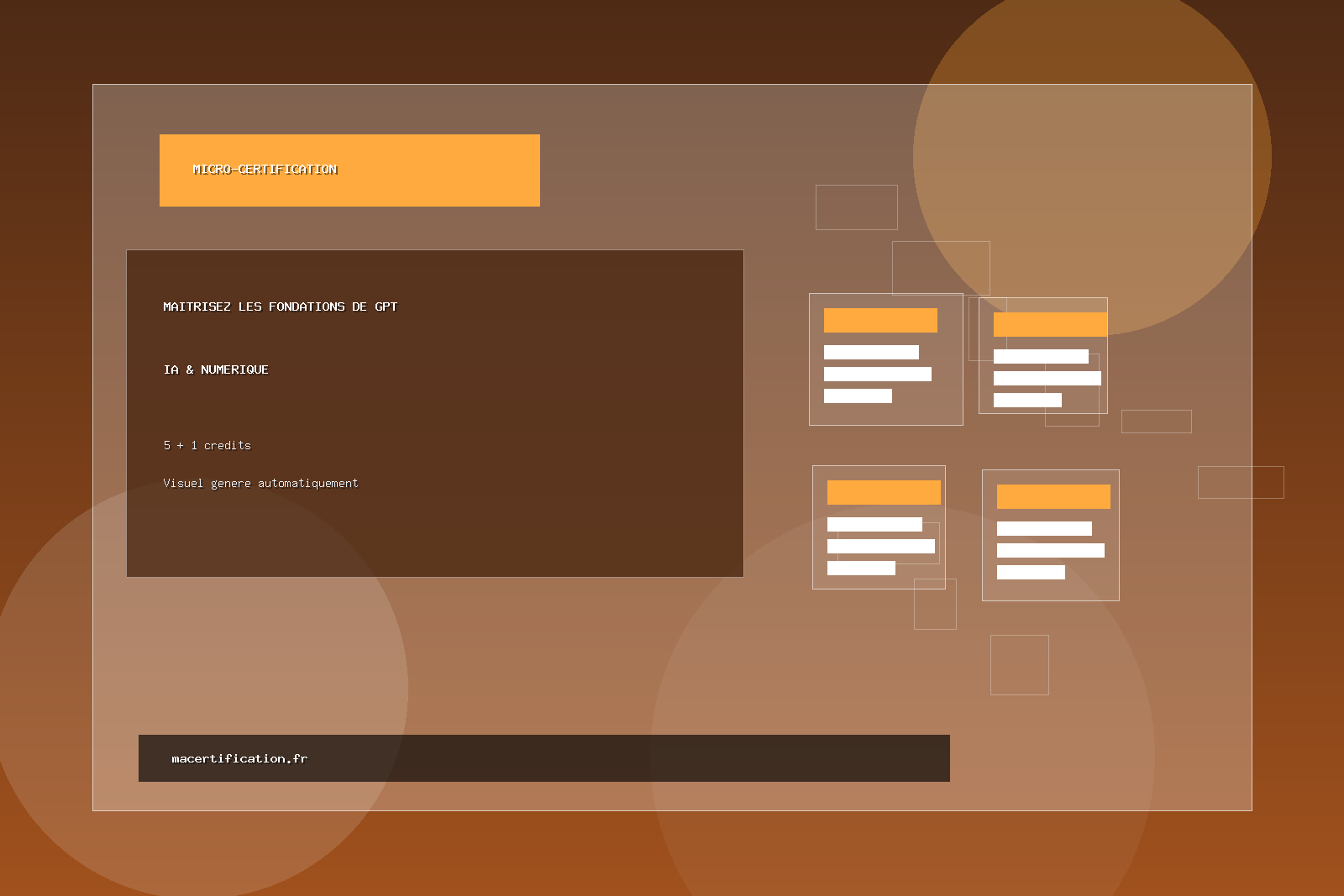
Task: Click the top white bar in lower-left card
Action: (874, 525)
